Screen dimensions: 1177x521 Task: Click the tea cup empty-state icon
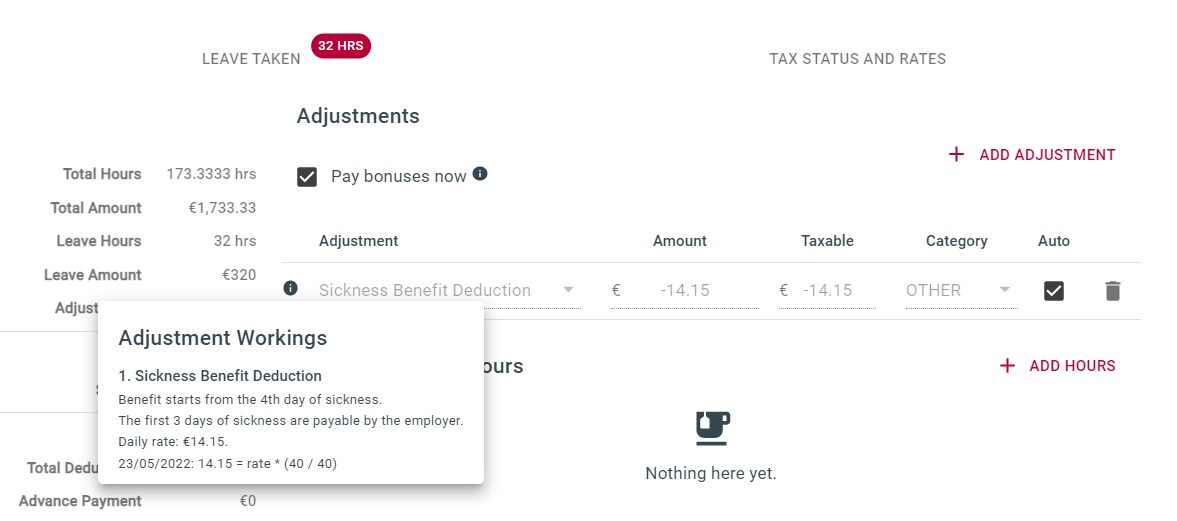point(711,428)
